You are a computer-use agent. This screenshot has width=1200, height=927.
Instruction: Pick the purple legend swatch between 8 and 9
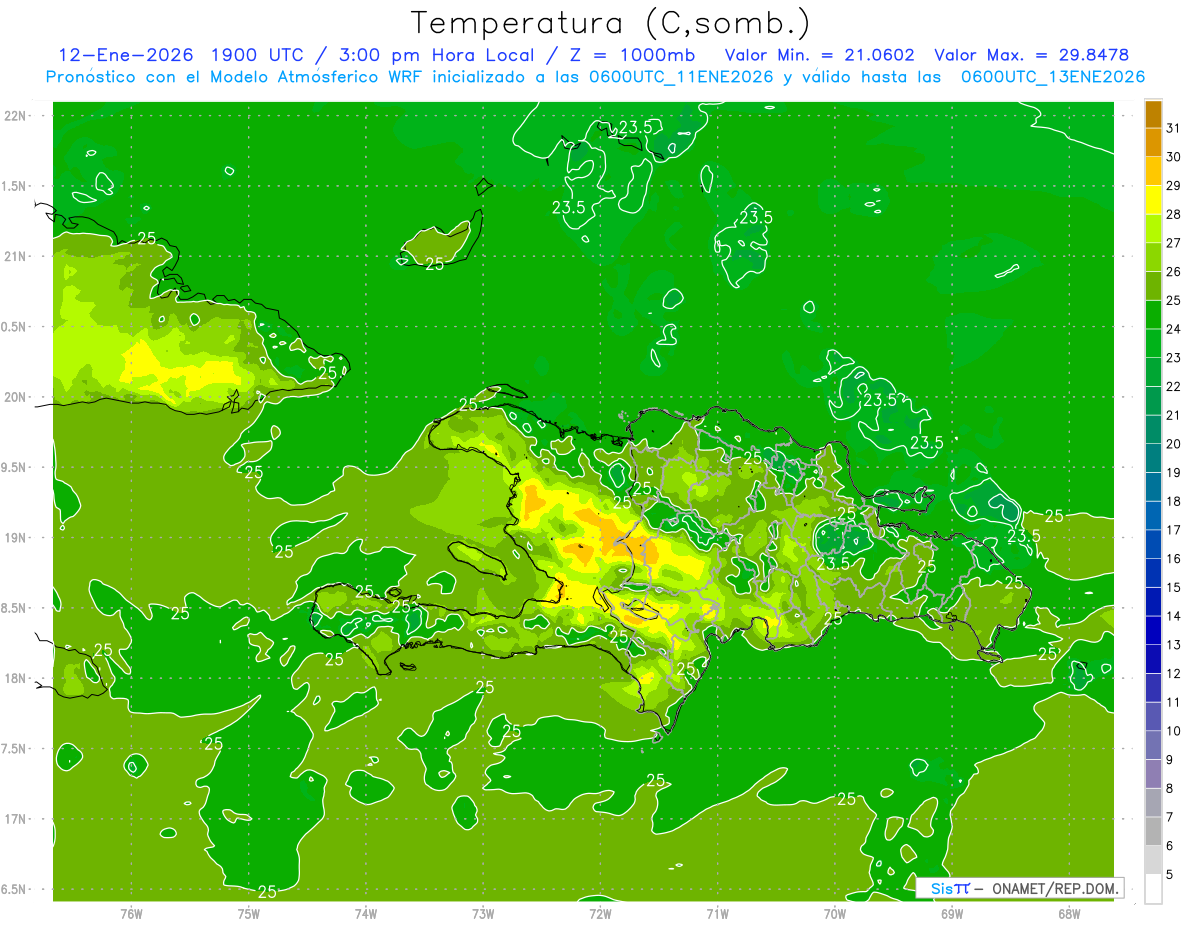pyautogui.click(x=1153, y=774)
